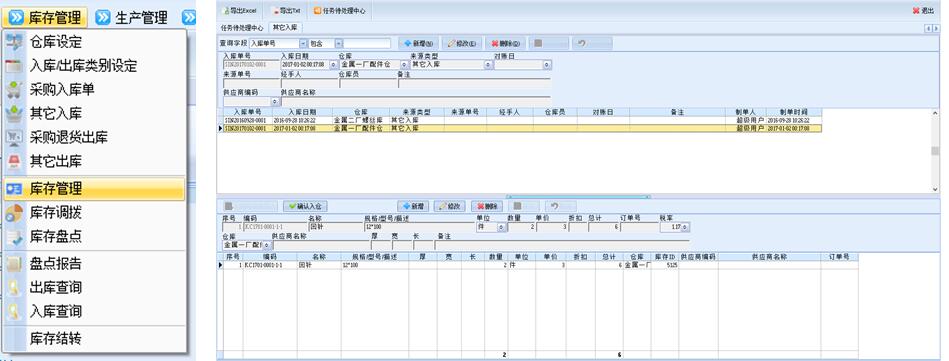The width and height of the screenshot is (949, 361).
Task: Click the 规格/型号/描述 field showing 12*100
Action: (419, 227)
